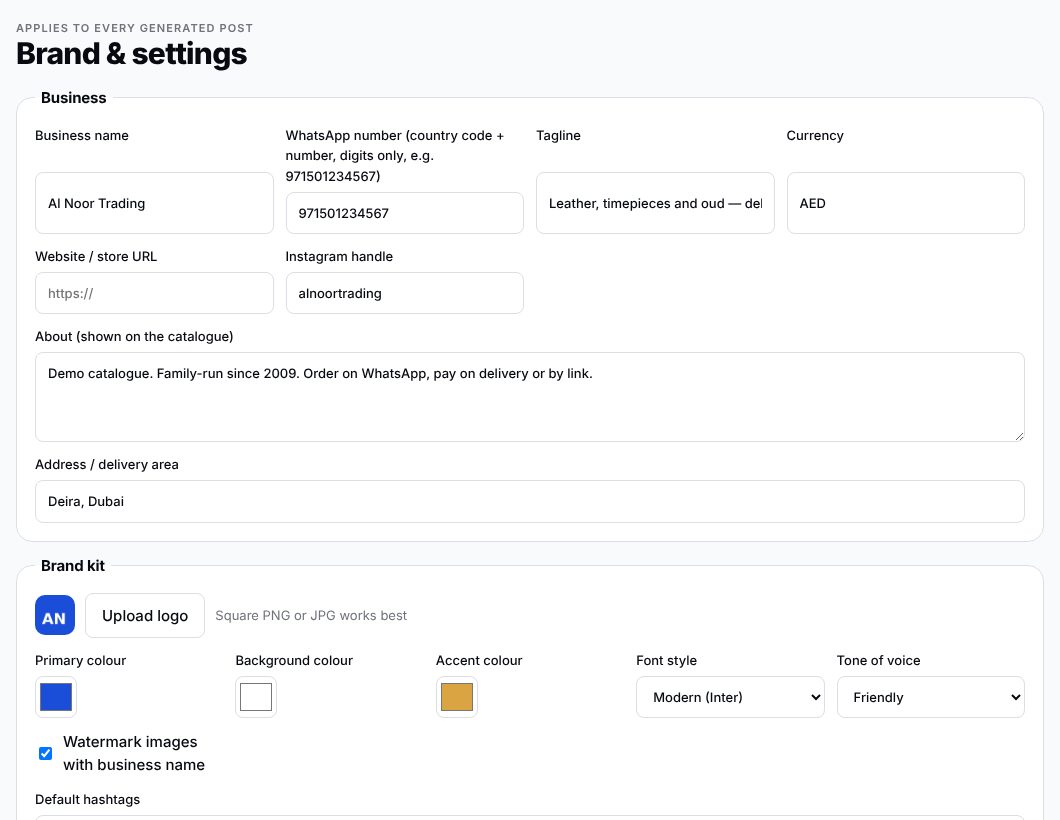Click the 'Currency' label
The height and width of the screenshot is (820, 1060).
815,135
